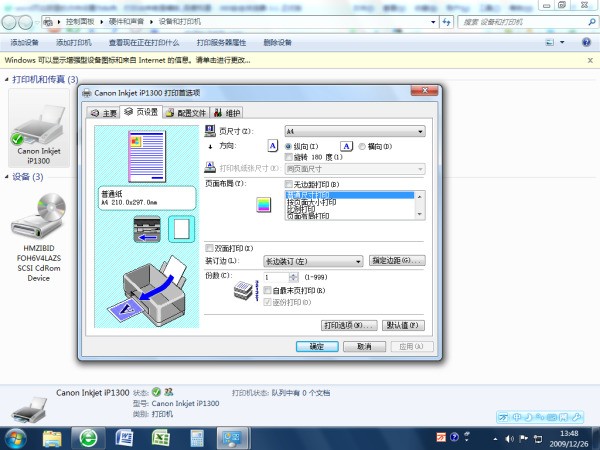Click 删除设备 in toolbar
This screenshot has width=600, height=450.
(x=277, y=42)
